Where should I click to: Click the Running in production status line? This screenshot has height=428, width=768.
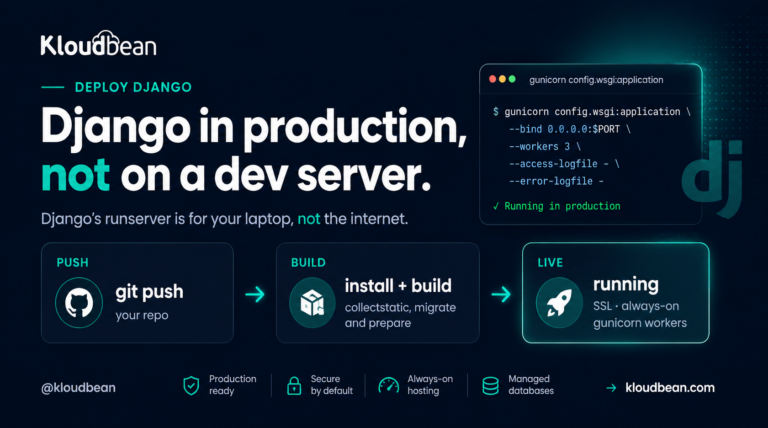(x=557, y=206)
